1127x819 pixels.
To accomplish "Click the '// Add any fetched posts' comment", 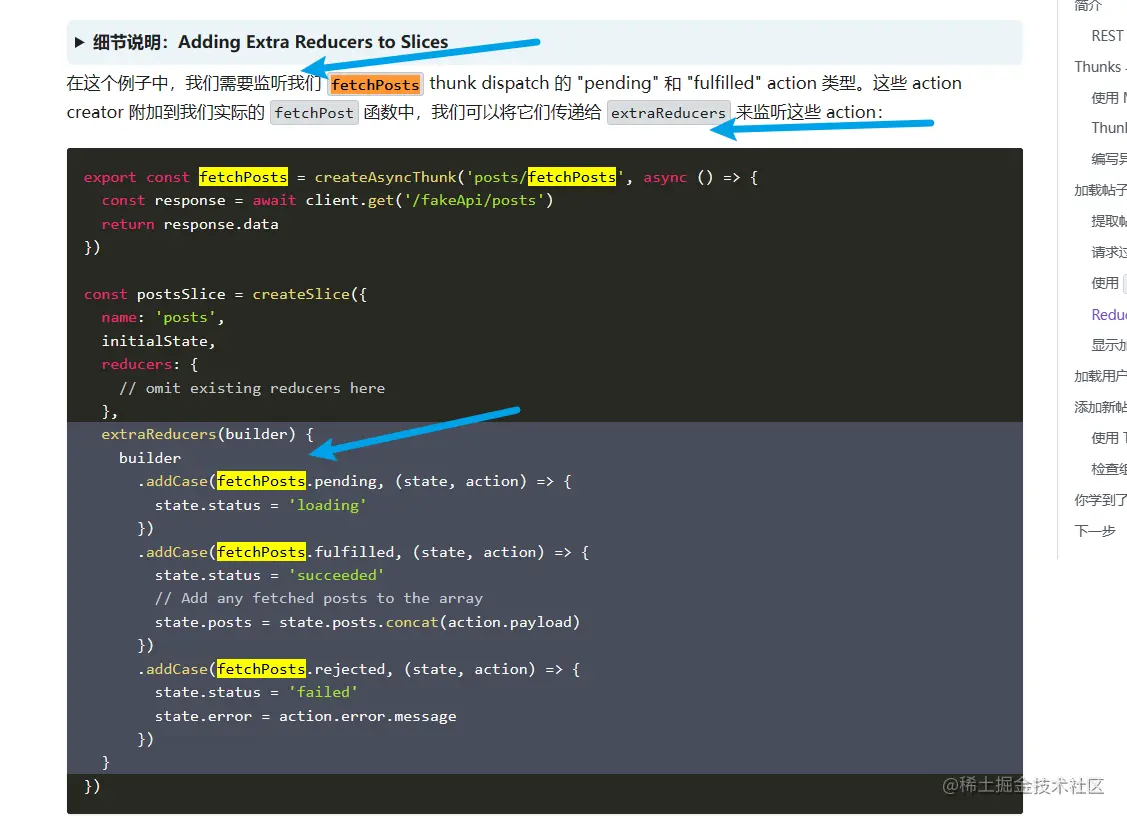I will pos(319,598).
